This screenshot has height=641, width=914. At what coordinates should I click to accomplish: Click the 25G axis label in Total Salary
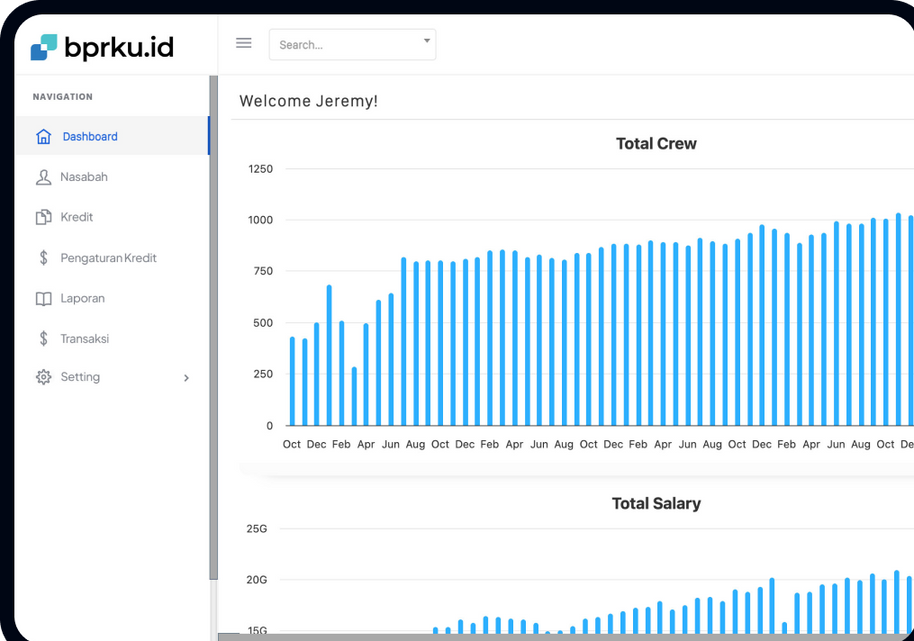tap(256, 529)
